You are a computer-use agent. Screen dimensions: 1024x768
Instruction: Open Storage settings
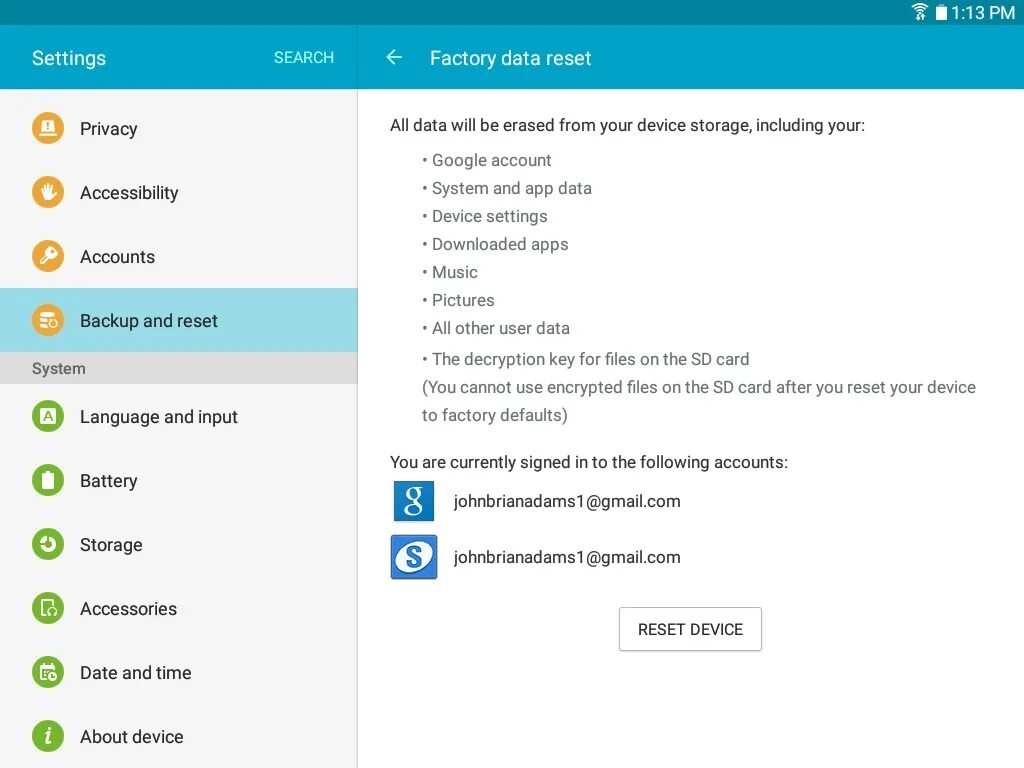[x=179, y=544]
